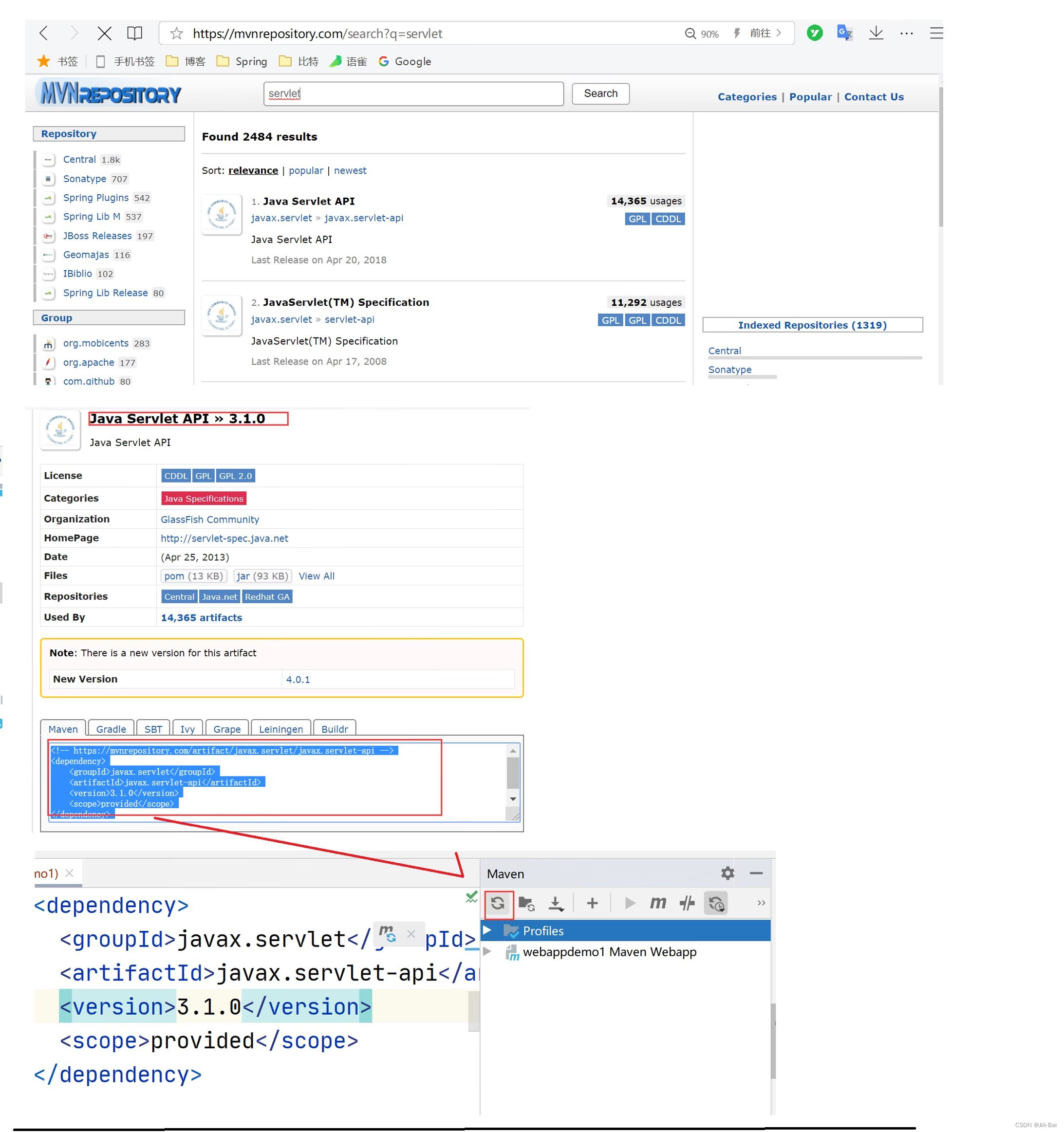This screenshot has height=1132, width=1064.
Task: Click the browser address bar URL
Action: coord(317,34)
